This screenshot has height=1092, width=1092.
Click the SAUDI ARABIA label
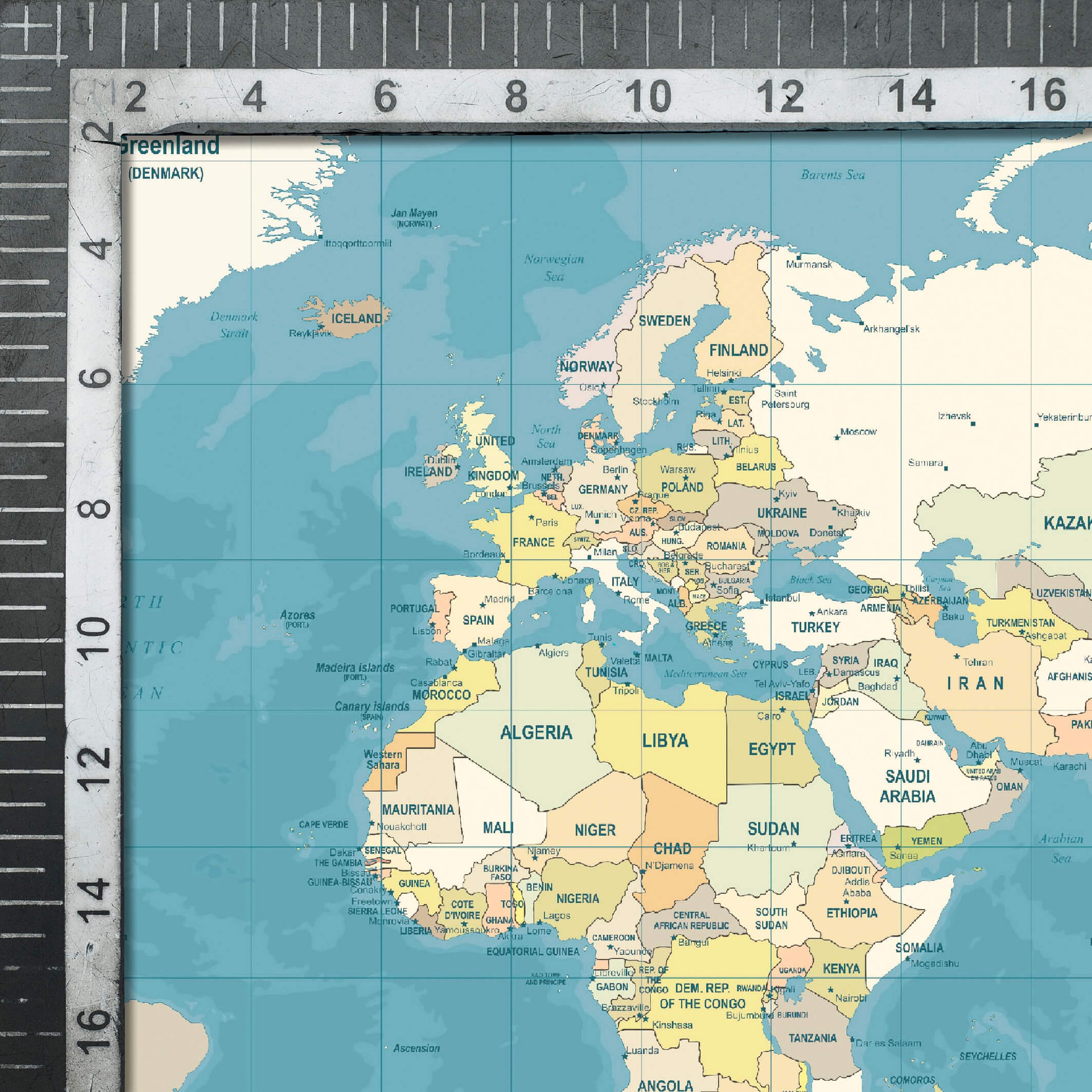(x=907, y=786)
